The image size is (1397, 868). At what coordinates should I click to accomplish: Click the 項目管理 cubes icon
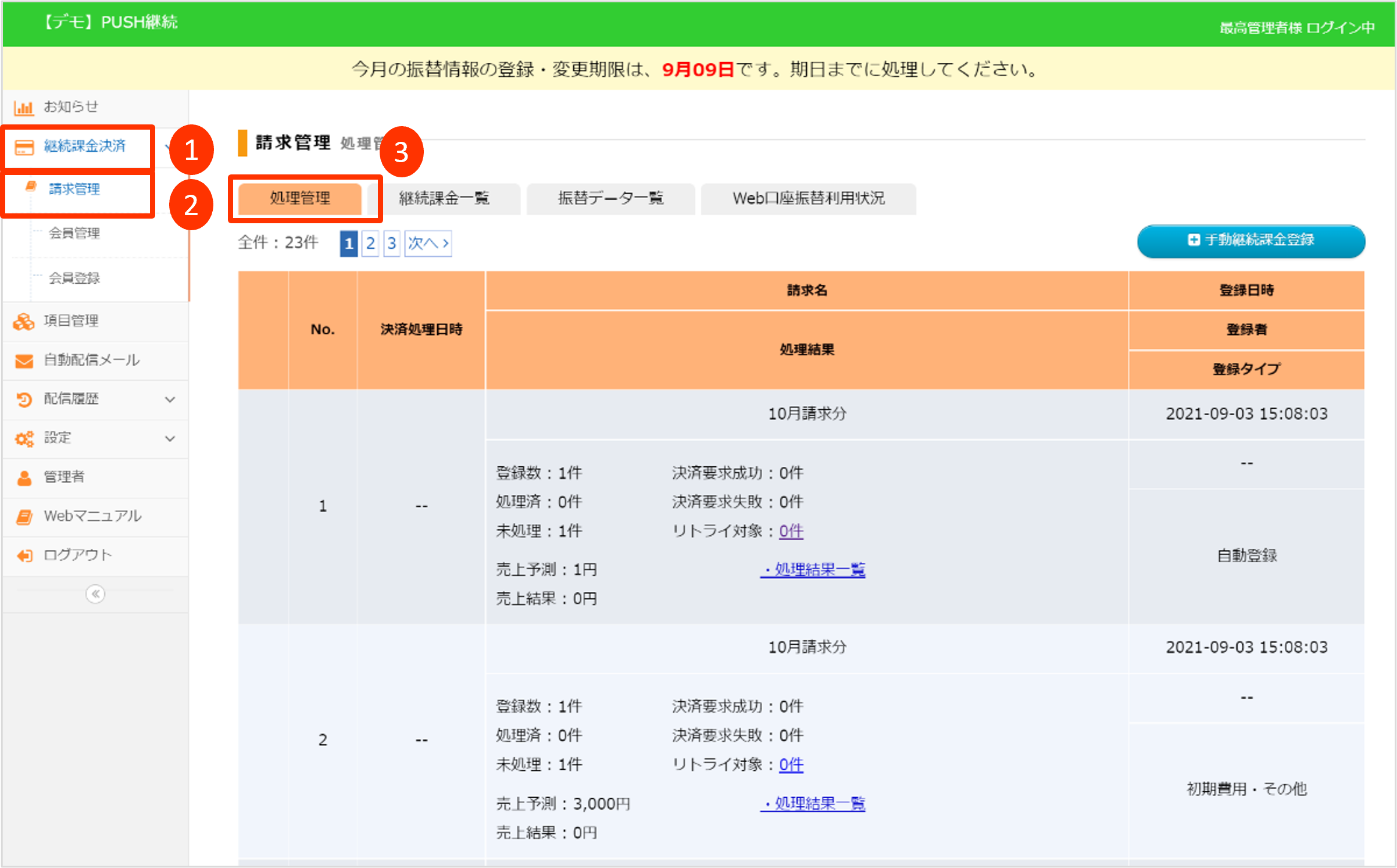click(x=24, y=322)
